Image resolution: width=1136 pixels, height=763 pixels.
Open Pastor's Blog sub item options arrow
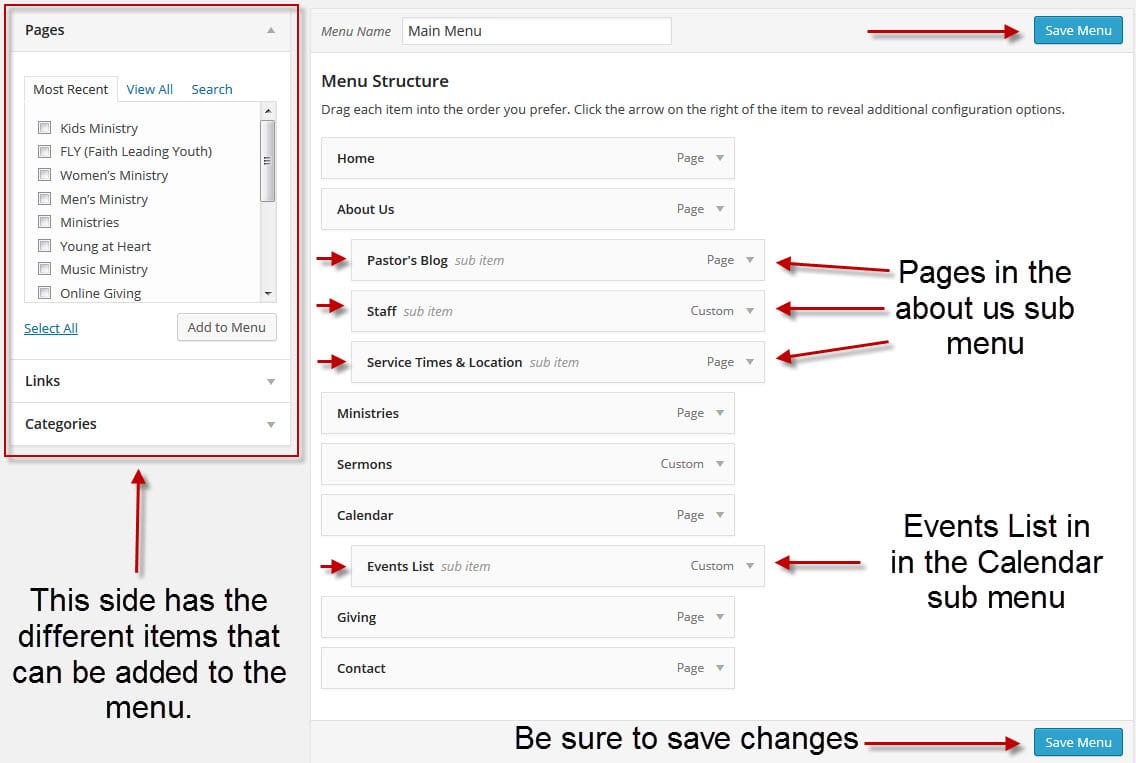(x=750, y=260)
